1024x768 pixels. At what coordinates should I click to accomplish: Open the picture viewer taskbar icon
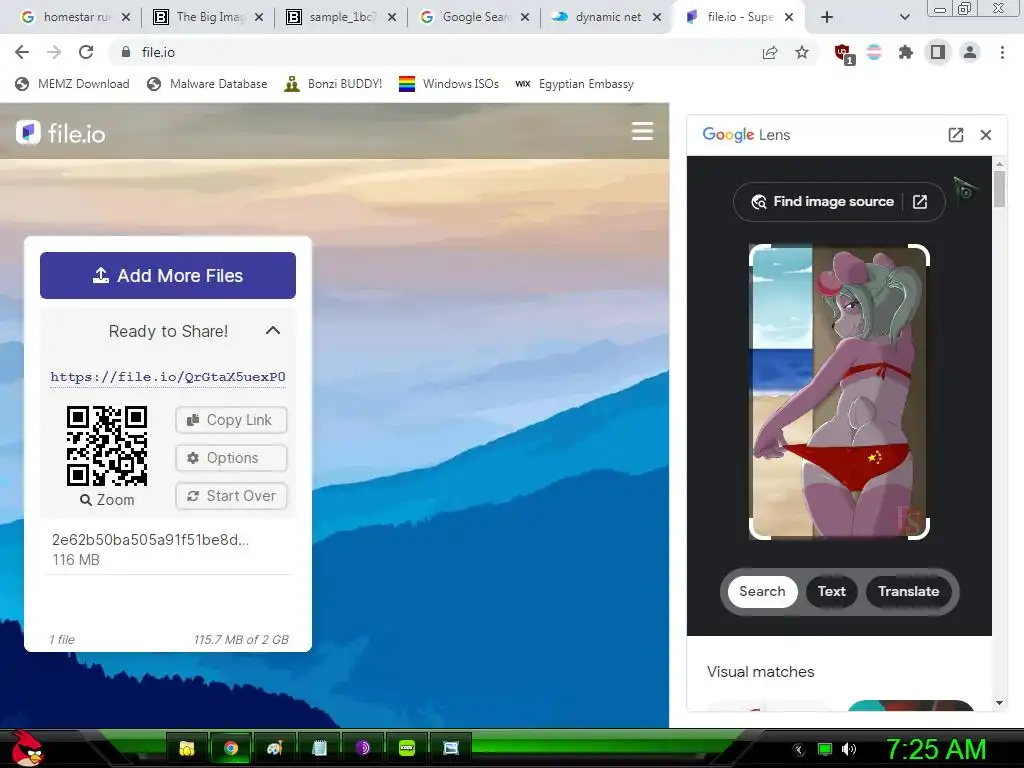pos(451,748)
